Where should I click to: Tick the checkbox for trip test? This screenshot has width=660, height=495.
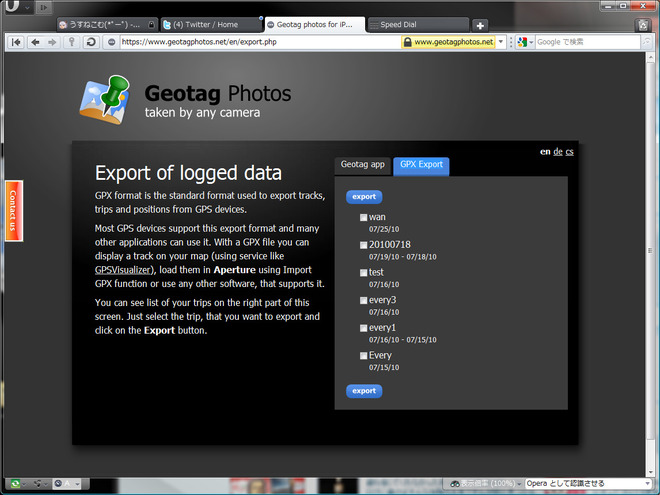click(x=363, y=273)
